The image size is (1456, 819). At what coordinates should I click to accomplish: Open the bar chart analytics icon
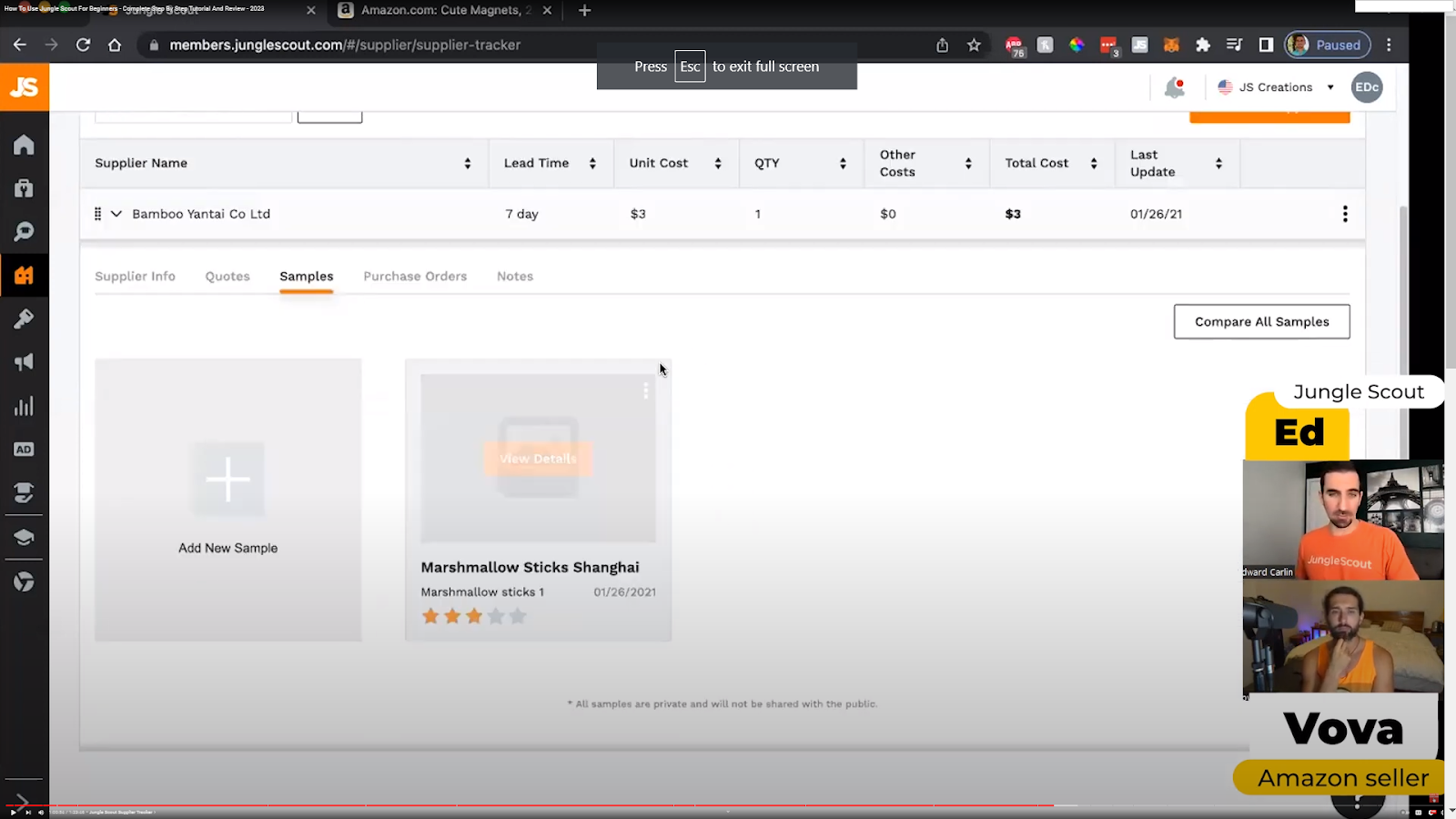click(25, 406)
